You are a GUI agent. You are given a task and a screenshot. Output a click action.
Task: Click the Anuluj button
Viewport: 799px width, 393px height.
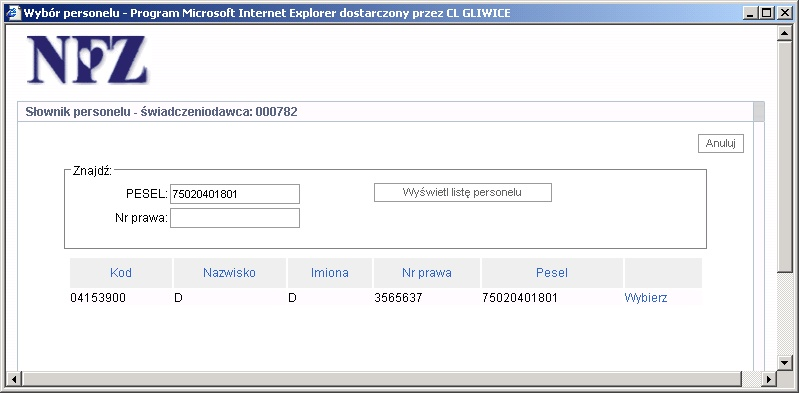721,144
